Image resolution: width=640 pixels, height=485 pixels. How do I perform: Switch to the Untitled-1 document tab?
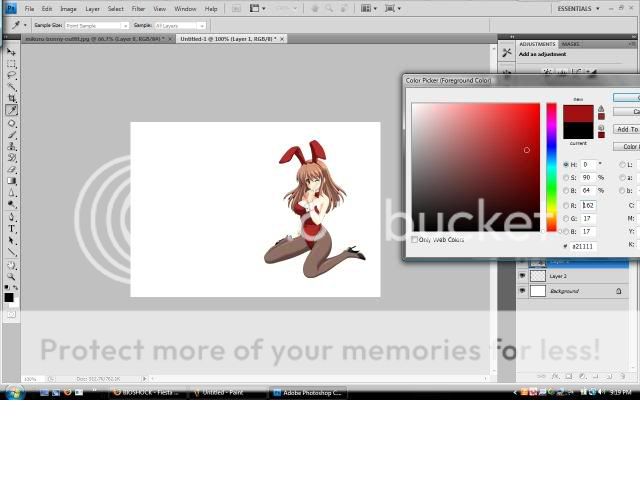tap(229, 39)
